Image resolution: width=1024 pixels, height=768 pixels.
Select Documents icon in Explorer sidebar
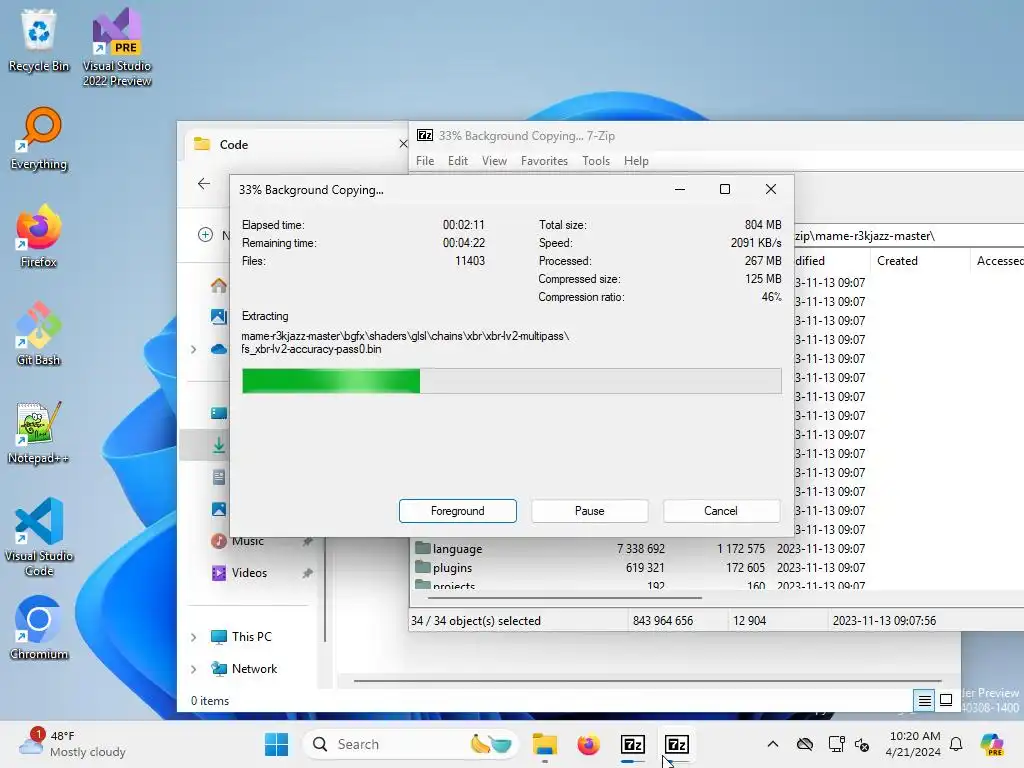[x=219, y=477]
